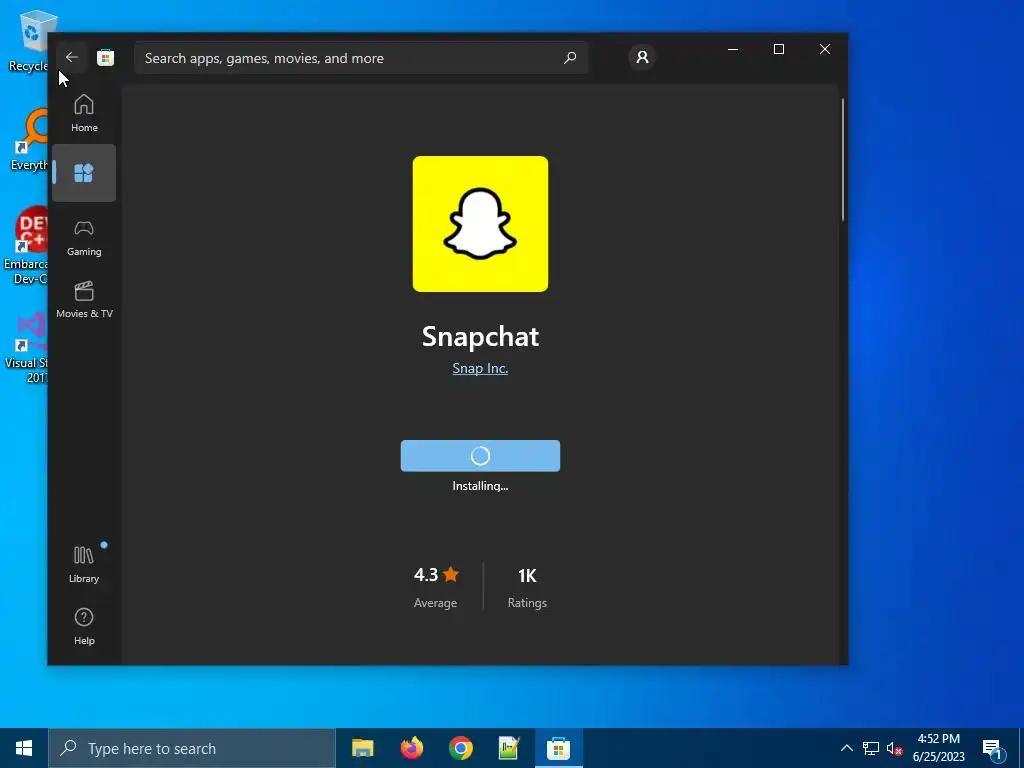The image size is (1024, 768).
Task: Click the network status tray icon
Action: [871, 748]
